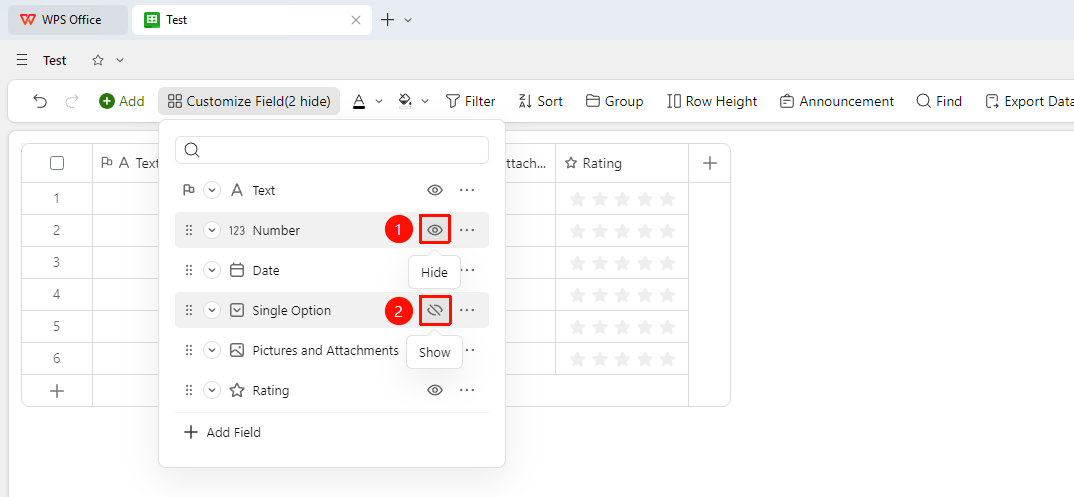Select row number 3
The image size is (1074, 497).
click(57, 262)
